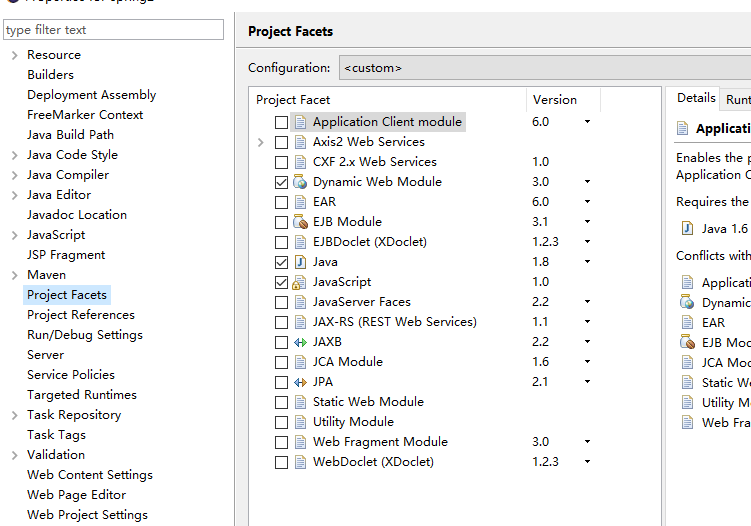Click the JPA arrows icon
751x526 pixels.
(300, 382)
